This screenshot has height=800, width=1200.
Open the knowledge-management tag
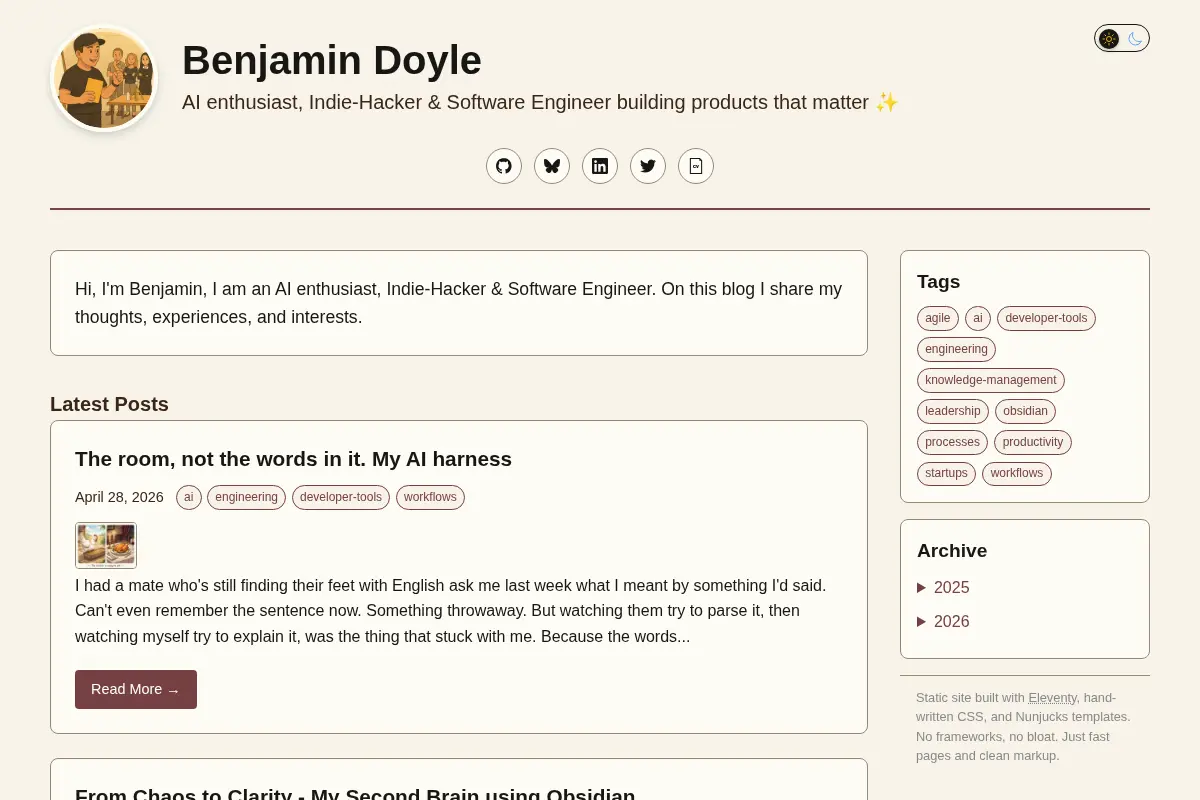(x=991, y=380)
